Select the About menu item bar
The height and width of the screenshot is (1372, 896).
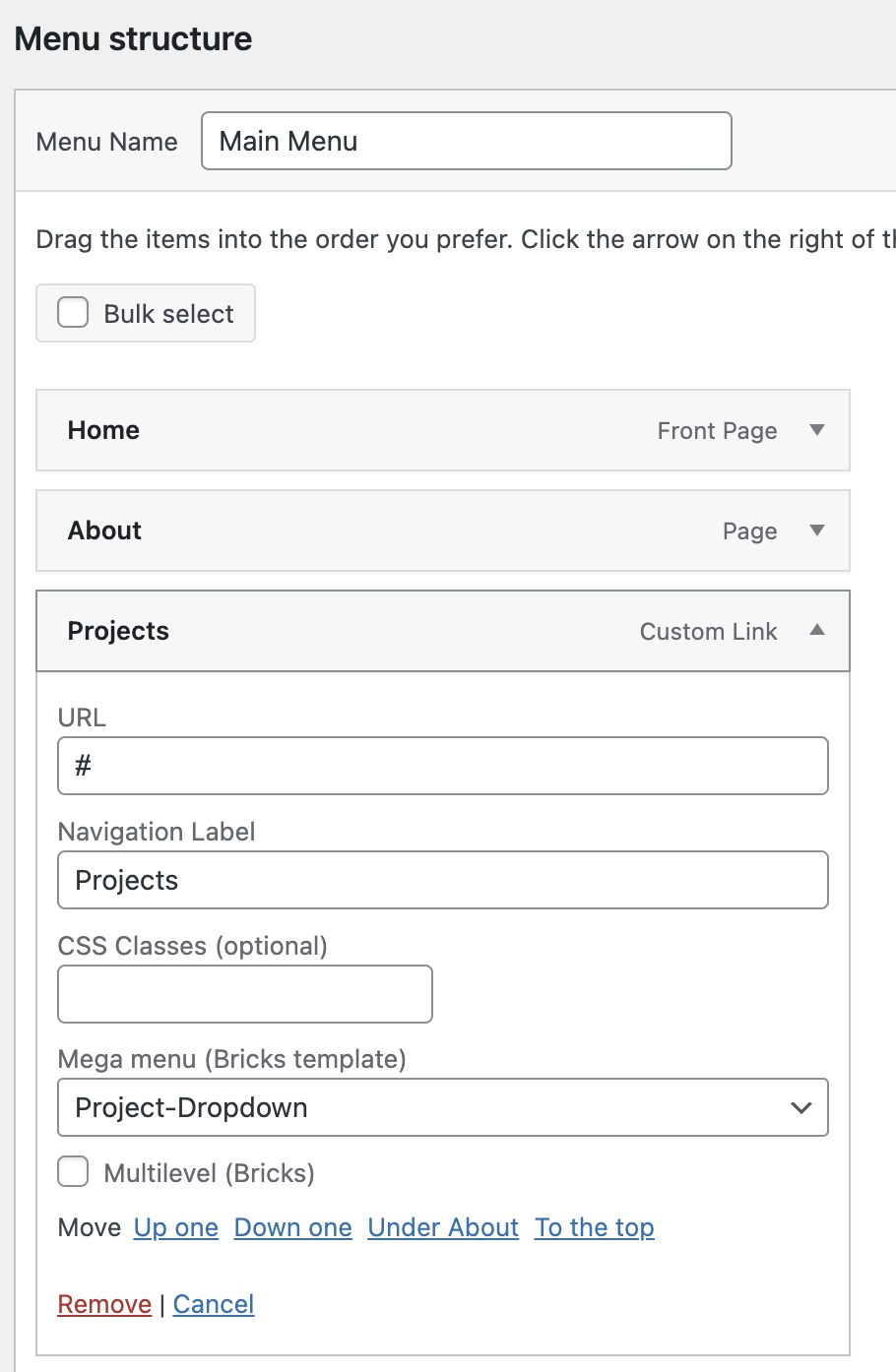pyautogui.click(x=443, y=530)
